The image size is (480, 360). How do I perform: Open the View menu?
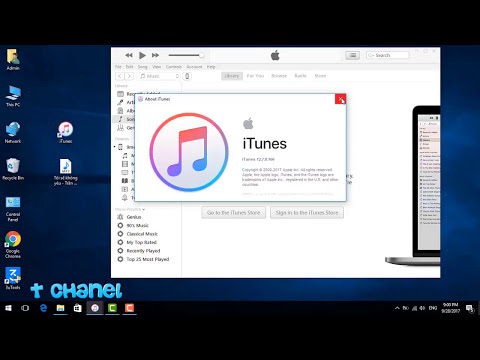pos(156,67)
